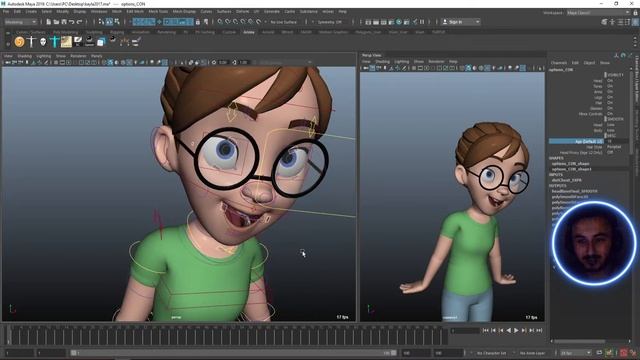Click the lock selection padlock icon
640x360 pixels.
[198, 22]
